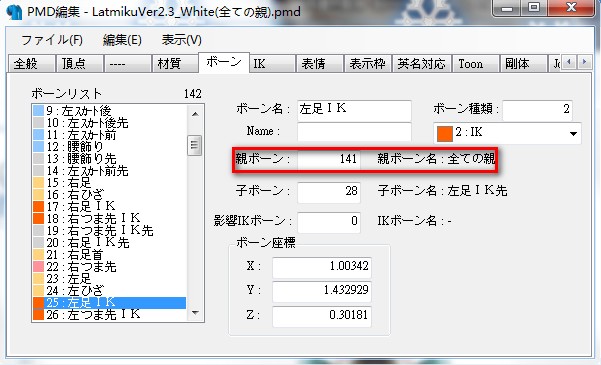This screenshot has width=601, height=365.
Task: Open the 表示(V) menu
Action: click(x=181, y=40)
